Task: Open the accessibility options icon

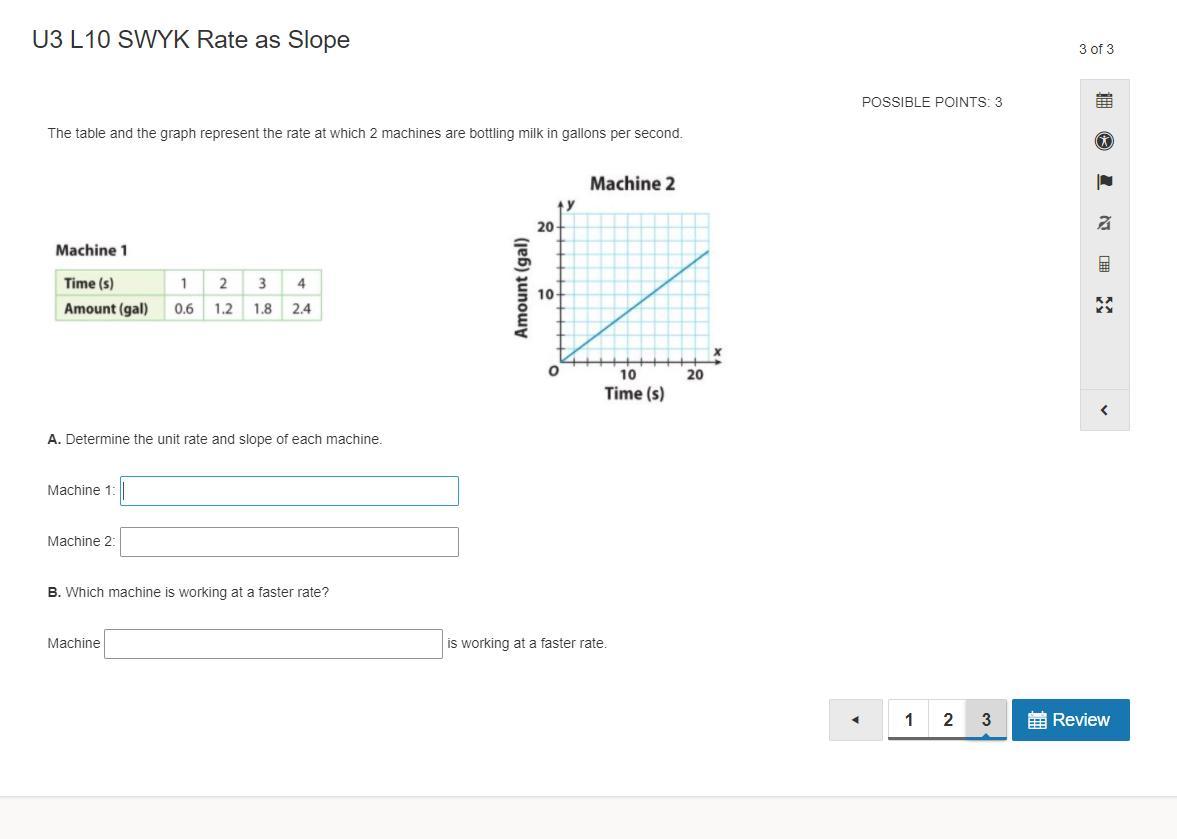Action: (x=1104, y=141)
